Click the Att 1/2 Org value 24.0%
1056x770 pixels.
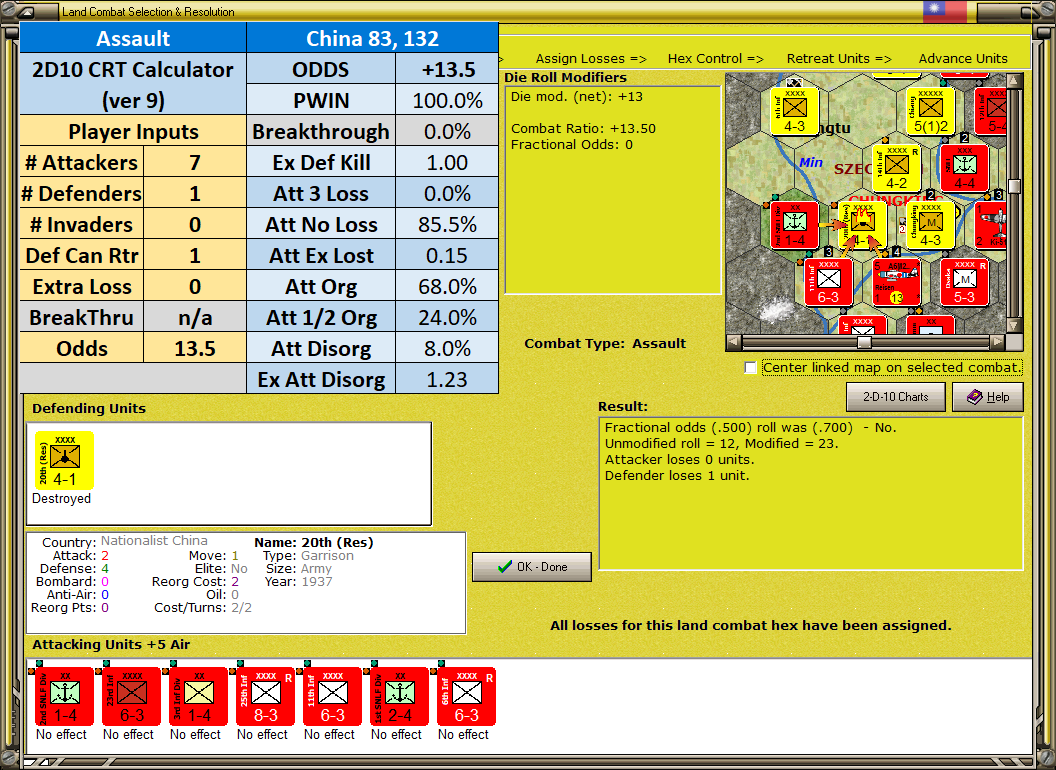(x=447, y=317)
